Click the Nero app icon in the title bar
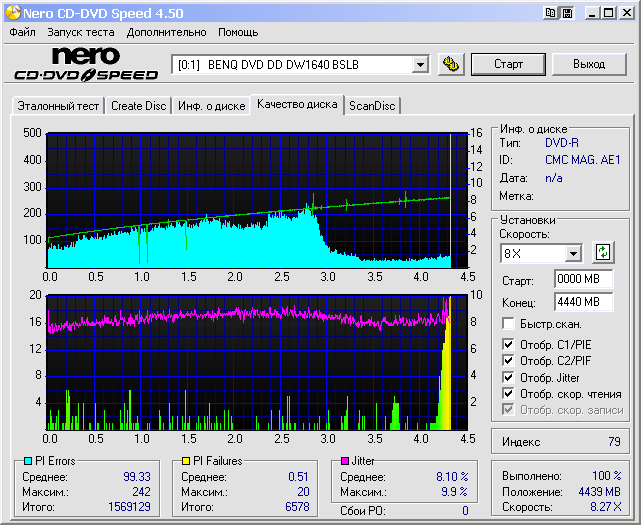 [13, 12]
